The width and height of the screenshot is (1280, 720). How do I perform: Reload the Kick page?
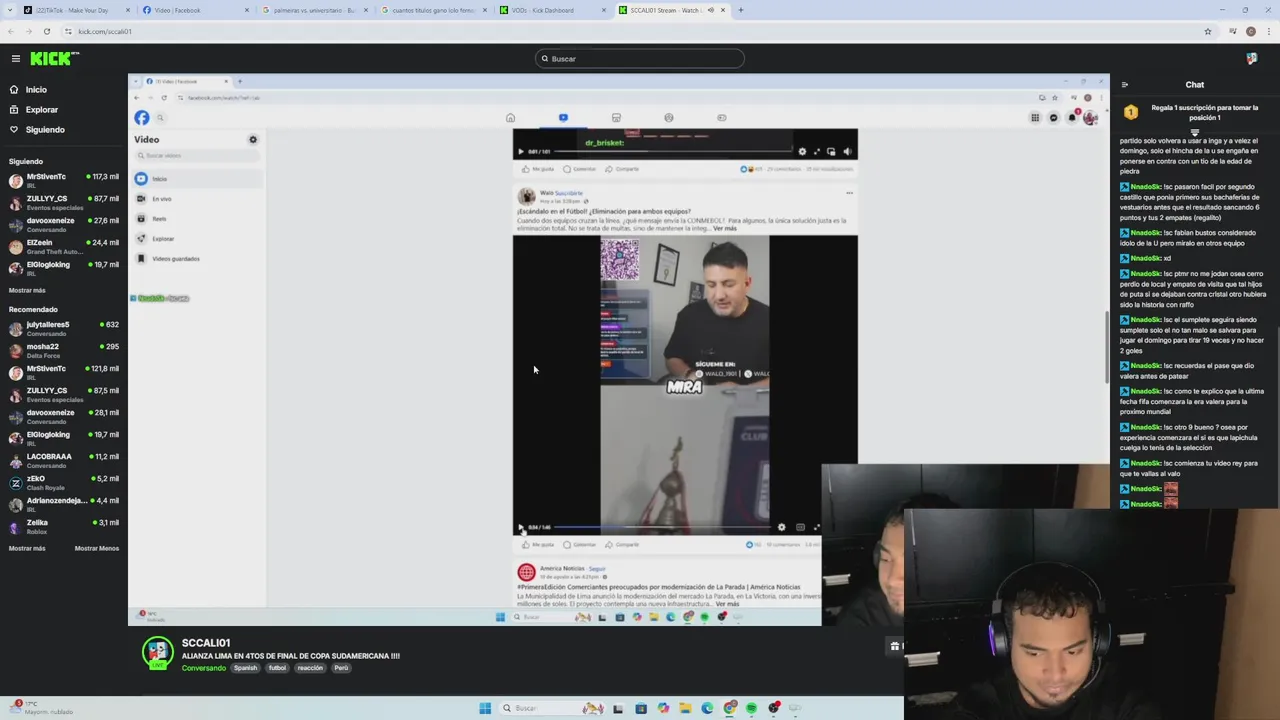tap(46, 31)
